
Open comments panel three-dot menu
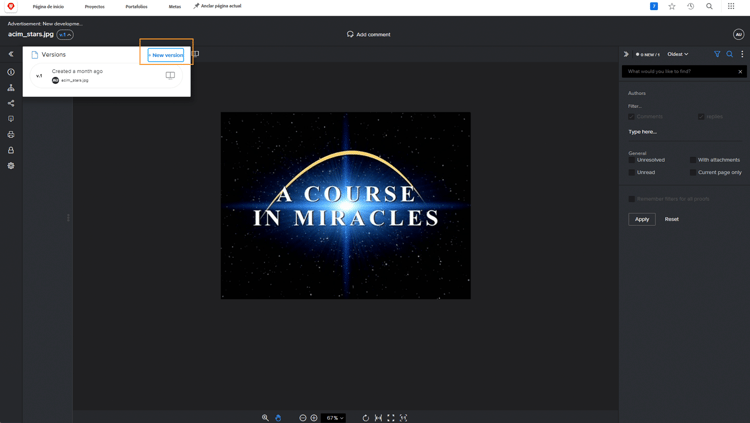click(742, 54)
